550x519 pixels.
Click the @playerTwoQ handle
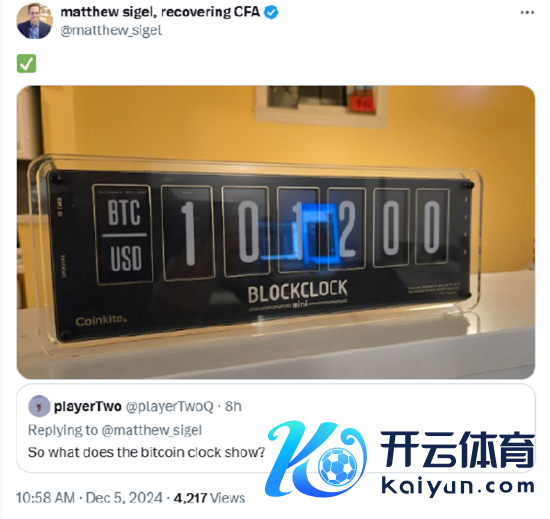pos(169,406)
